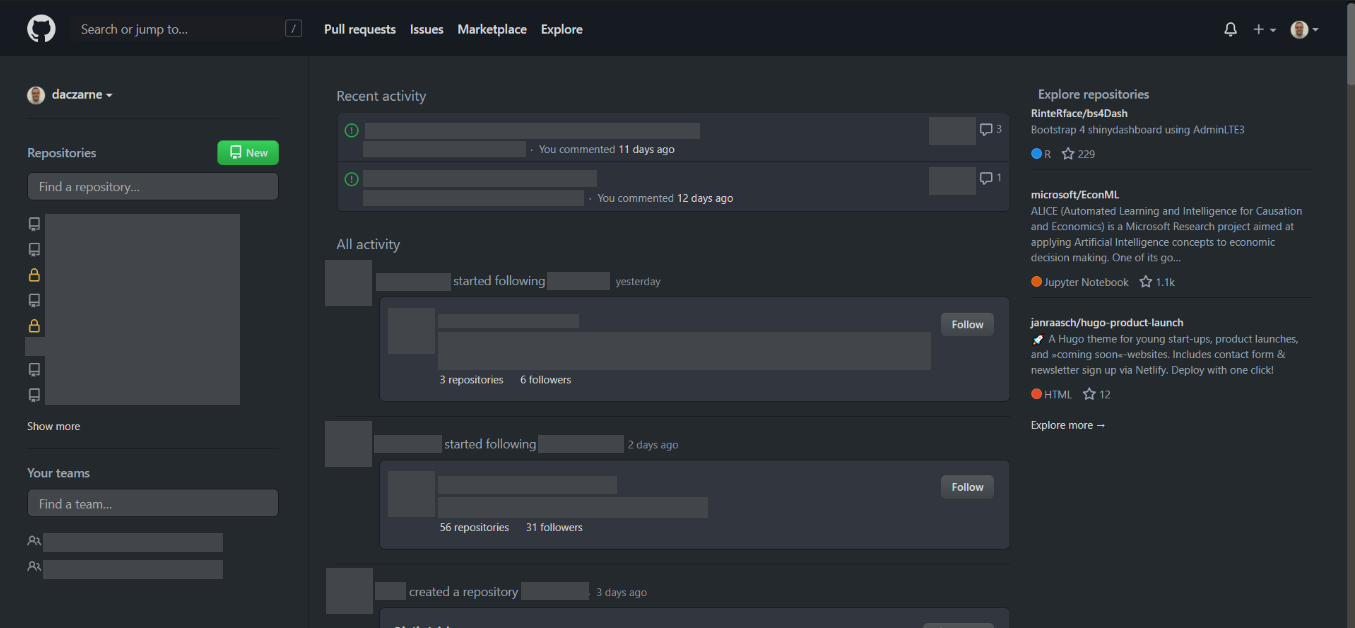Click star icon for RinteRface/bs4Dash
The image size is (1355, 628).
(x=1068, y=154)
